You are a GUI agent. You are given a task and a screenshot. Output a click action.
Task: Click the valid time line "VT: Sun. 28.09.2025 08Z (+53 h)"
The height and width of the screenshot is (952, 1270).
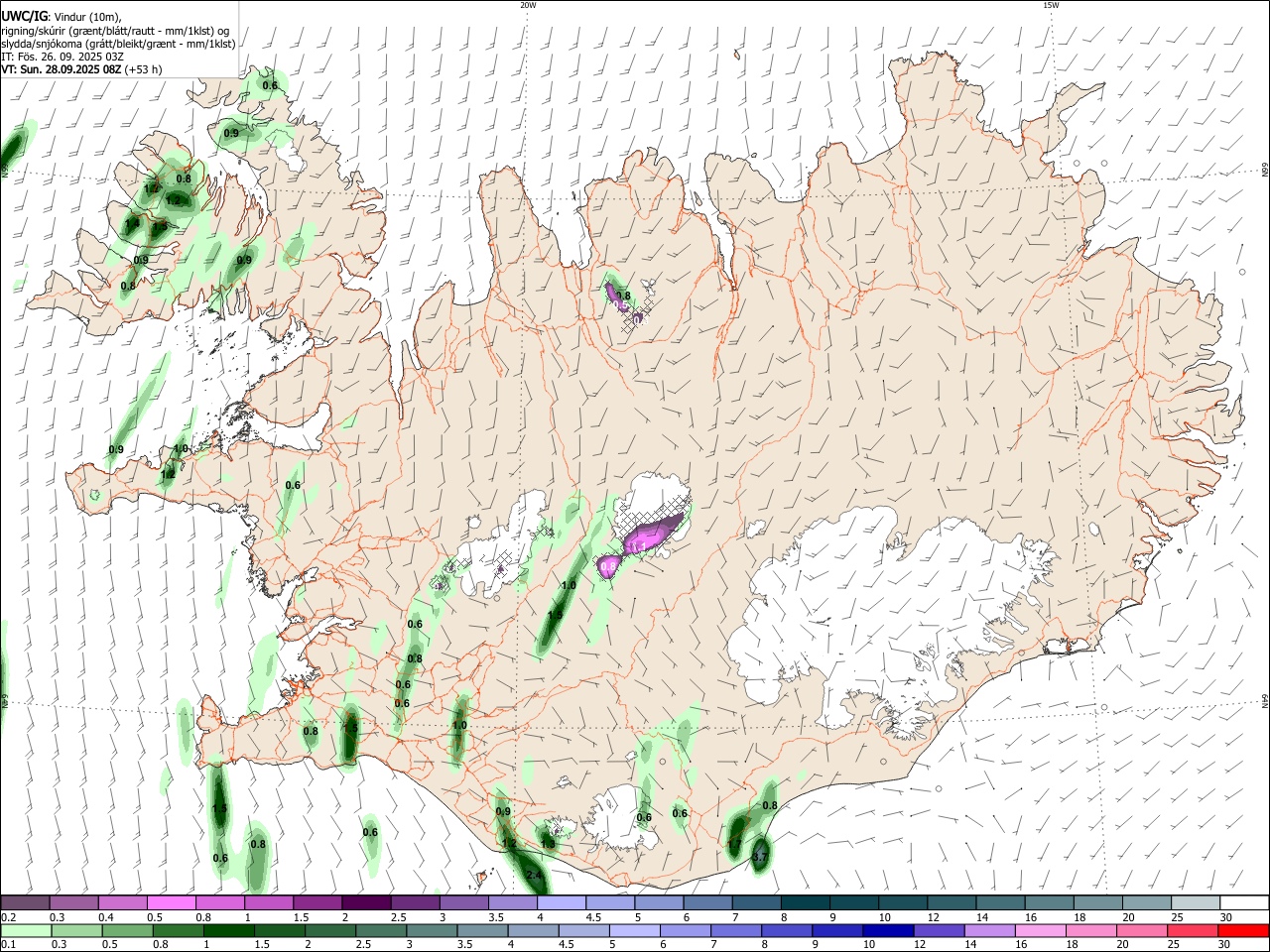click(x=81, y=69)
